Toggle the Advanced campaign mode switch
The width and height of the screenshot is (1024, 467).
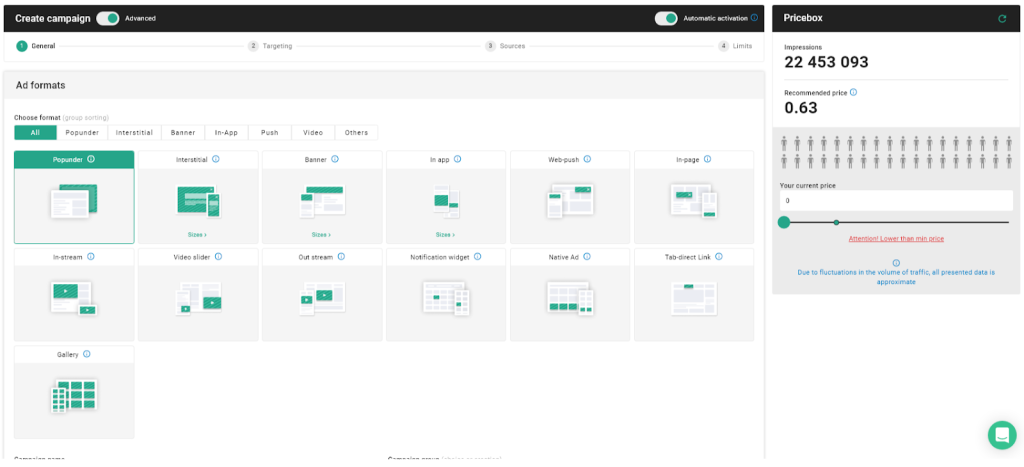(108, 18)
